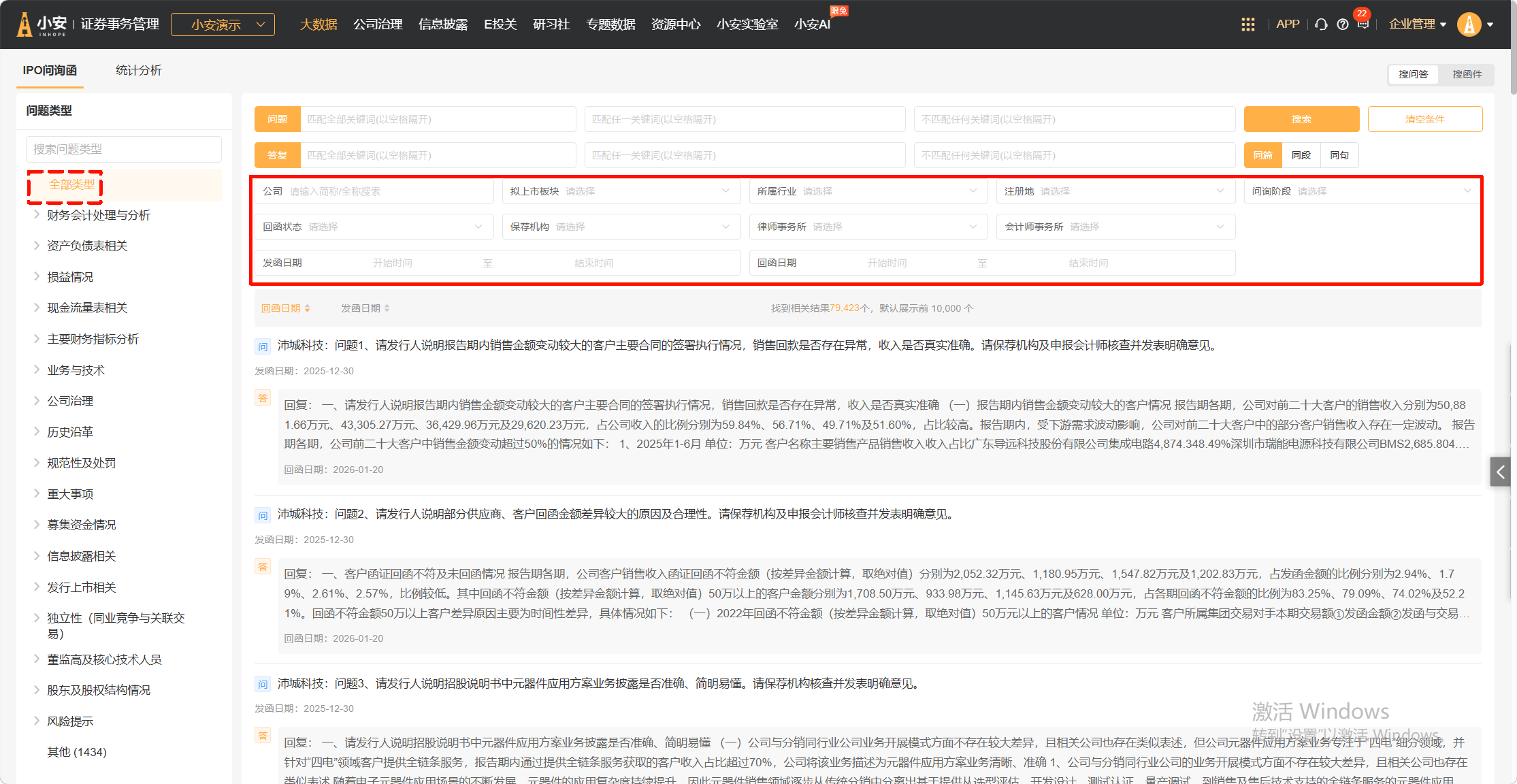Sort results by 发函日期 arrow icon
The width and height of the screenshot is (1517, 784).
pyautogui.click(x=387, y=308)
